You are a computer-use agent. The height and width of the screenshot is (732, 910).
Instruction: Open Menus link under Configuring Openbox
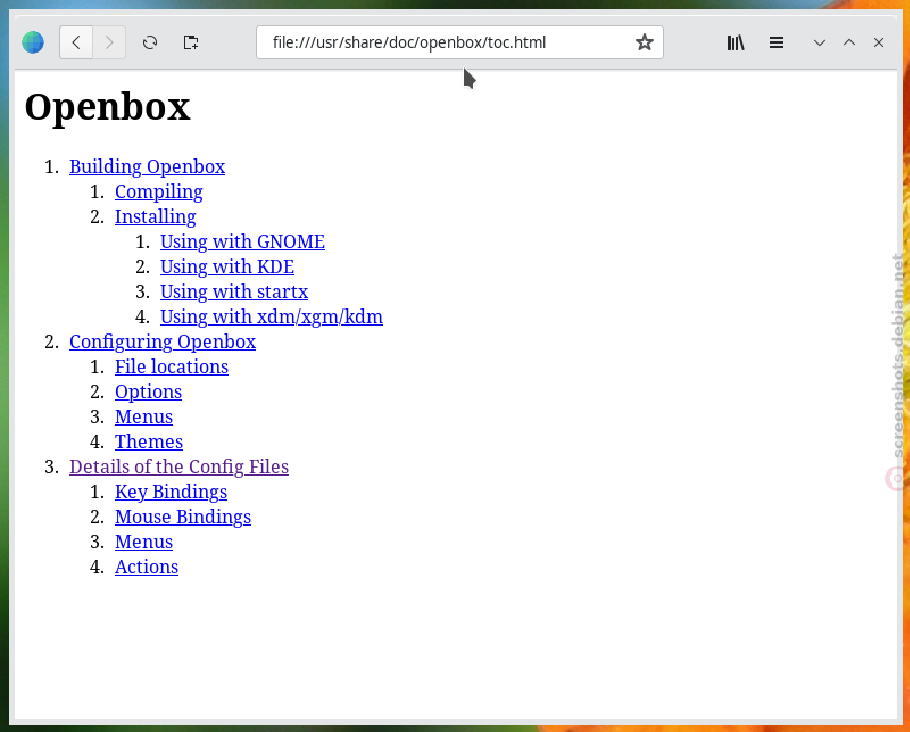click(144, 416)
